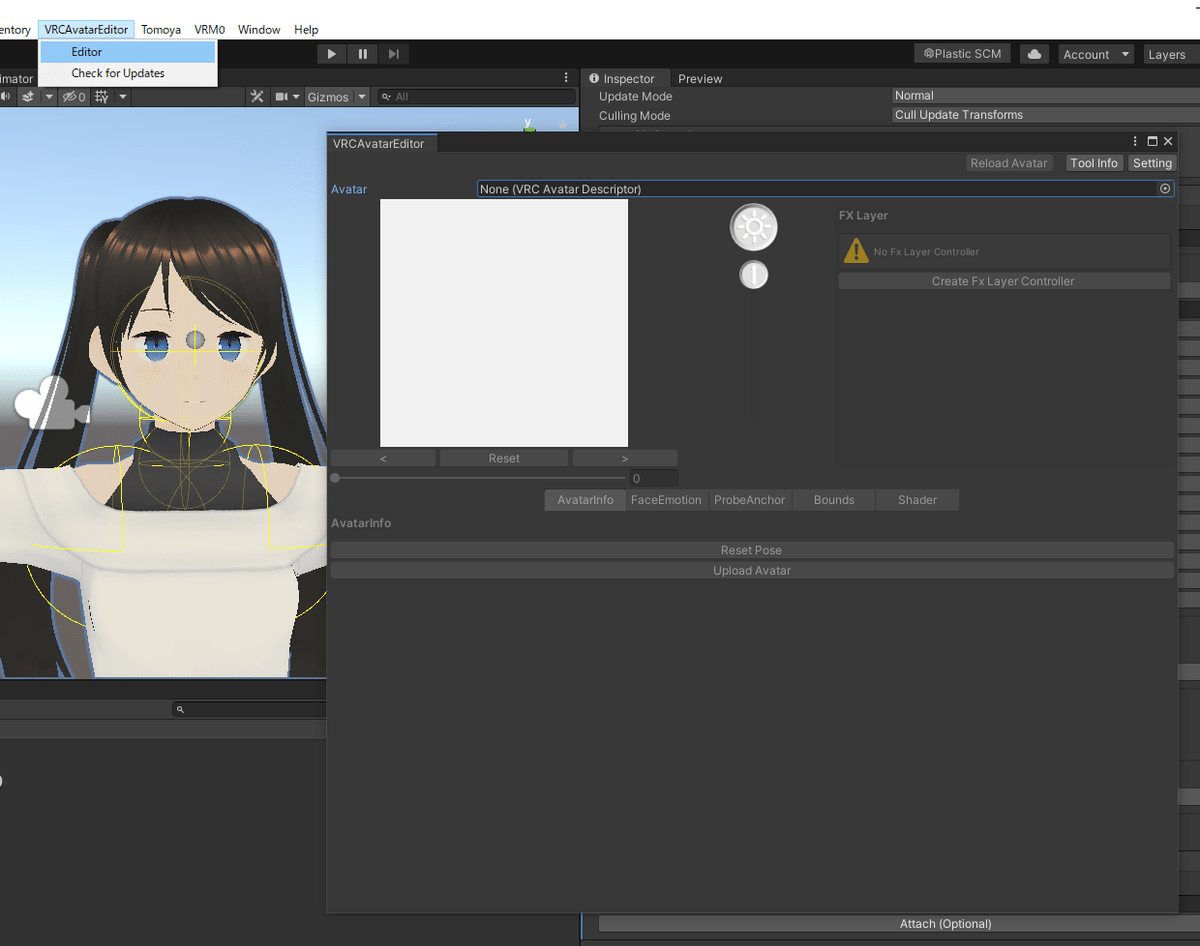Toggle hidden objects visibility counter

[74, 97]
